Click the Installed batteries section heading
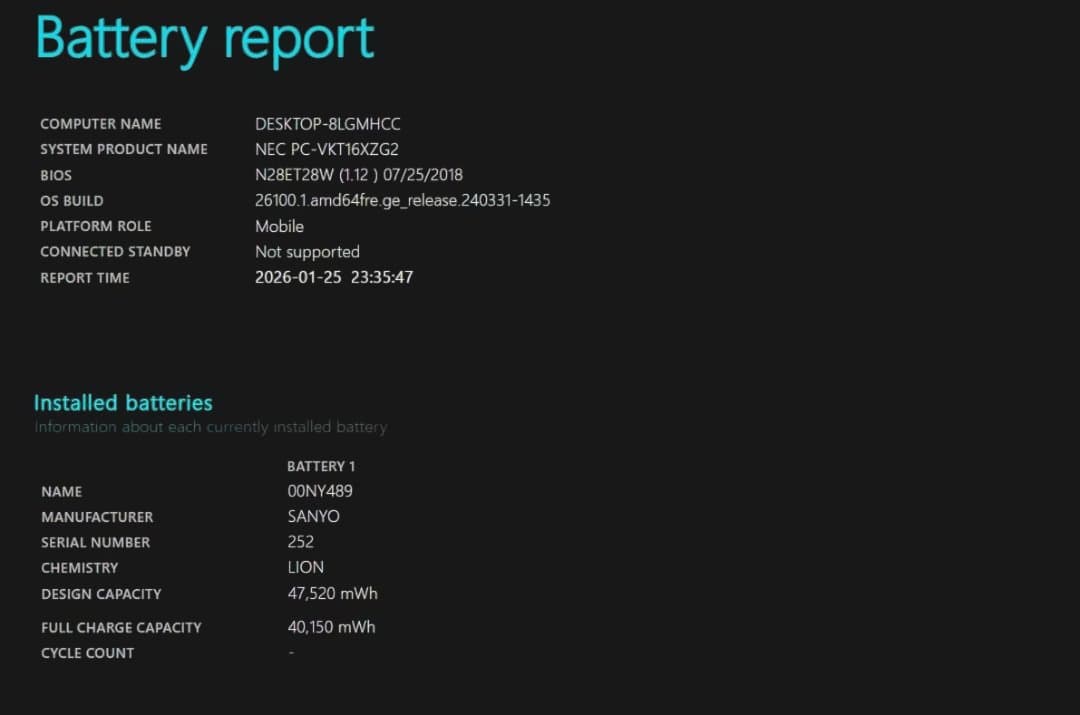The image size is (1080, 715). 123,403
